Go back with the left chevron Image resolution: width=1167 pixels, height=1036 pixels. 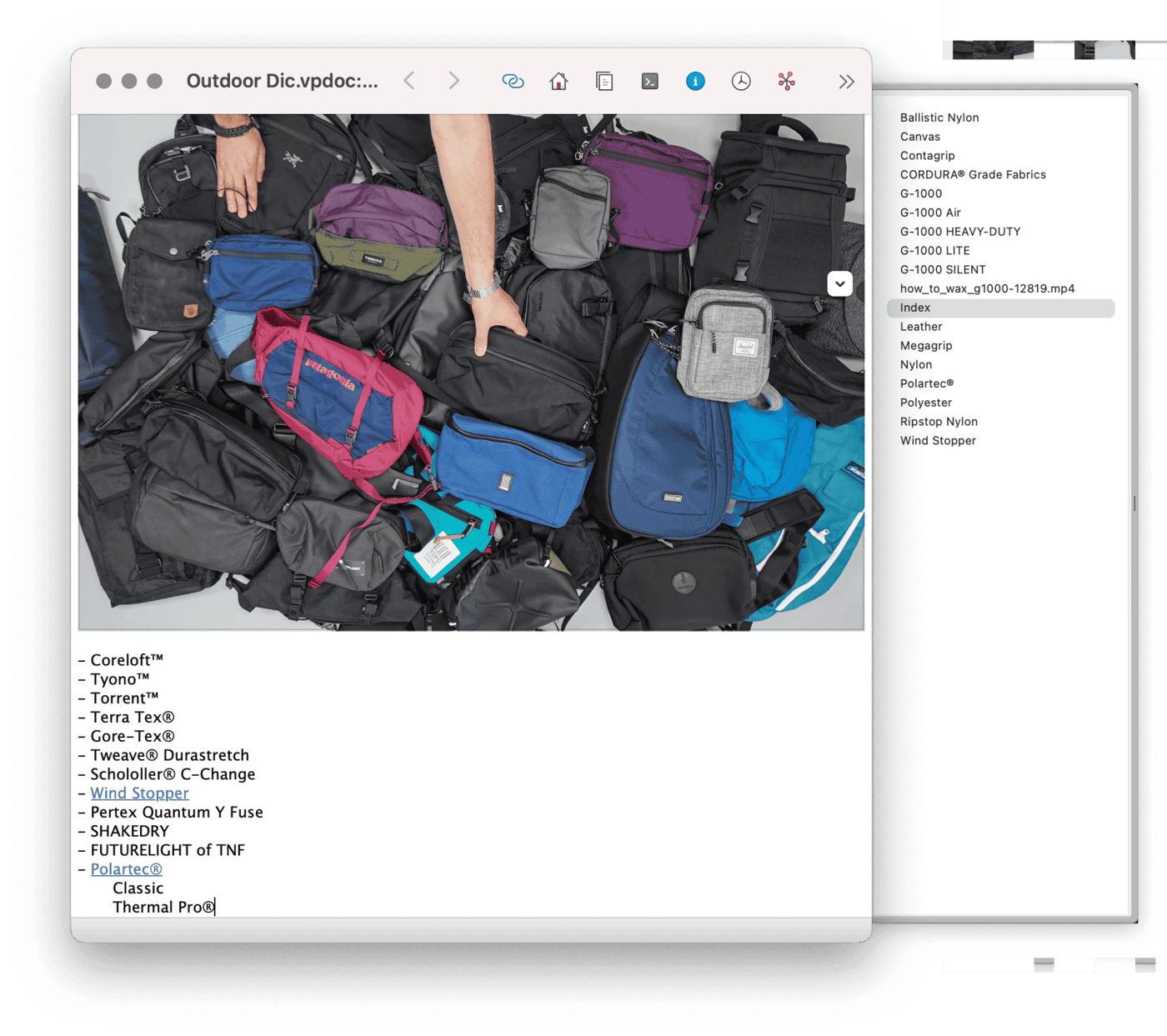coord(409,81)
